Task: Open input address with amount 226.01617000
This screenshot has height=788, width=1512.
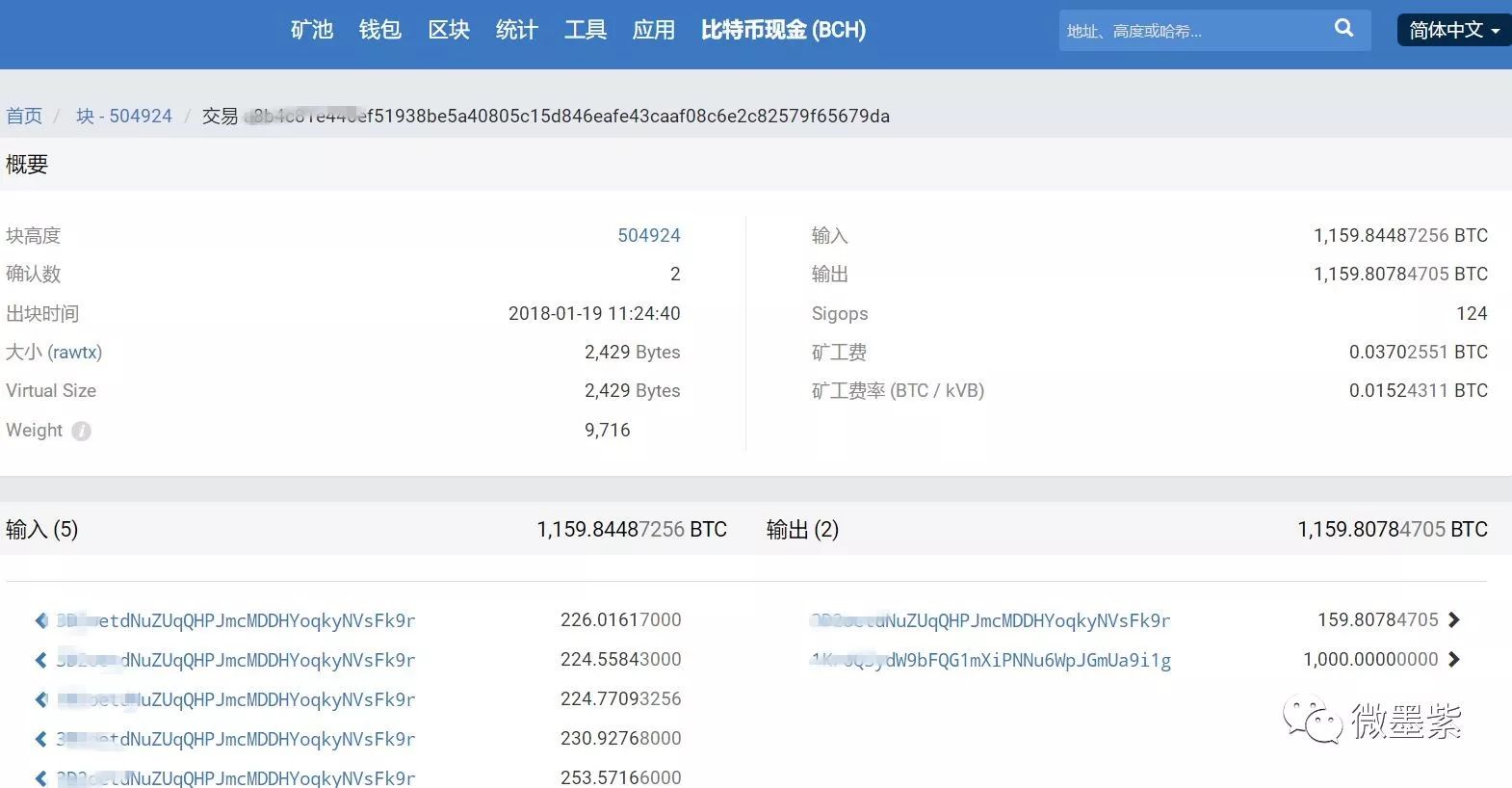Action: coord(236,620)
